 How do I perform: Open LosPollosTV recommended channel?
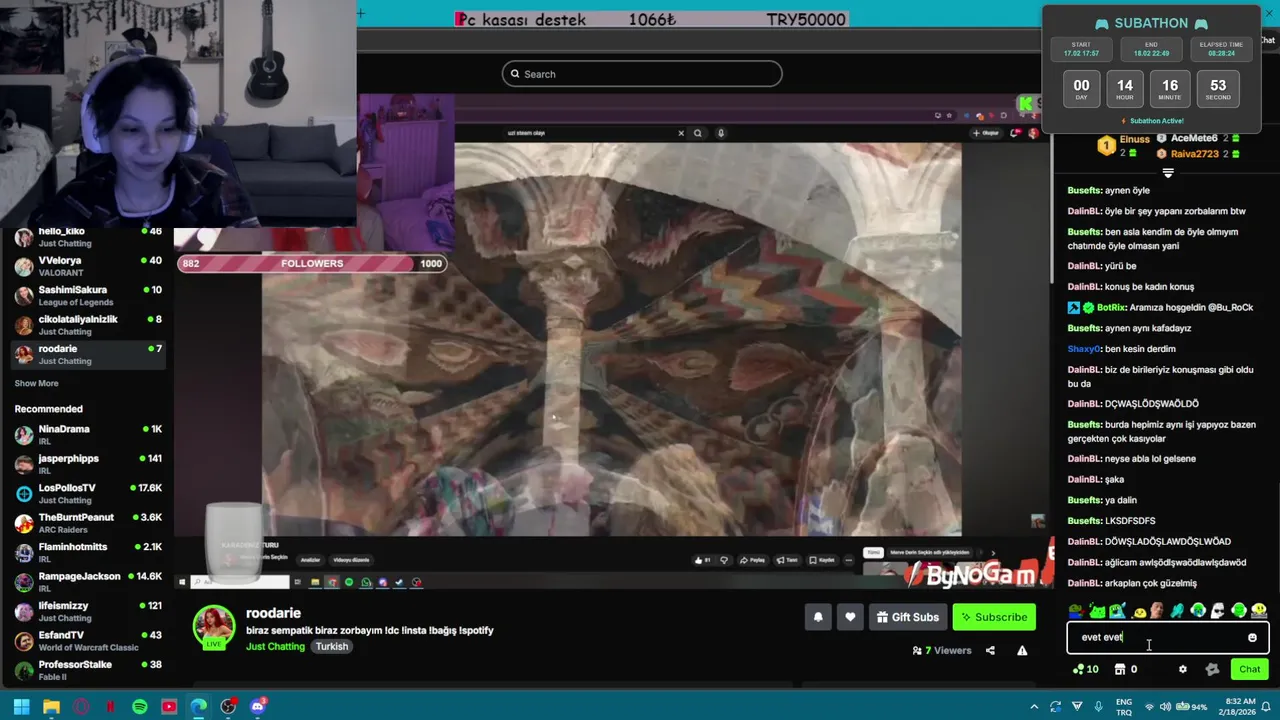pos(88,493)
